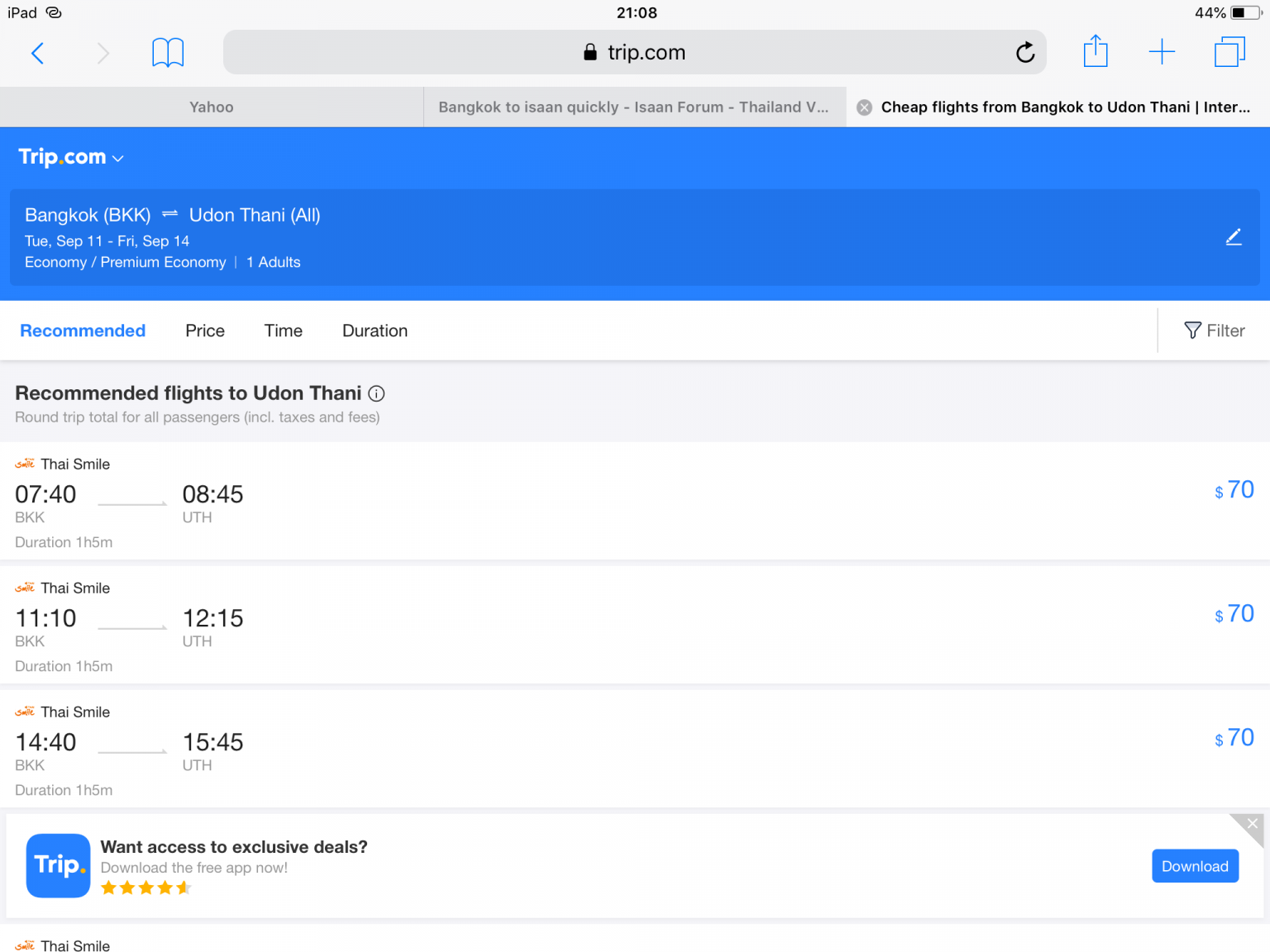
Task: Sort flights by Time
Action: (x=284, y=331)
